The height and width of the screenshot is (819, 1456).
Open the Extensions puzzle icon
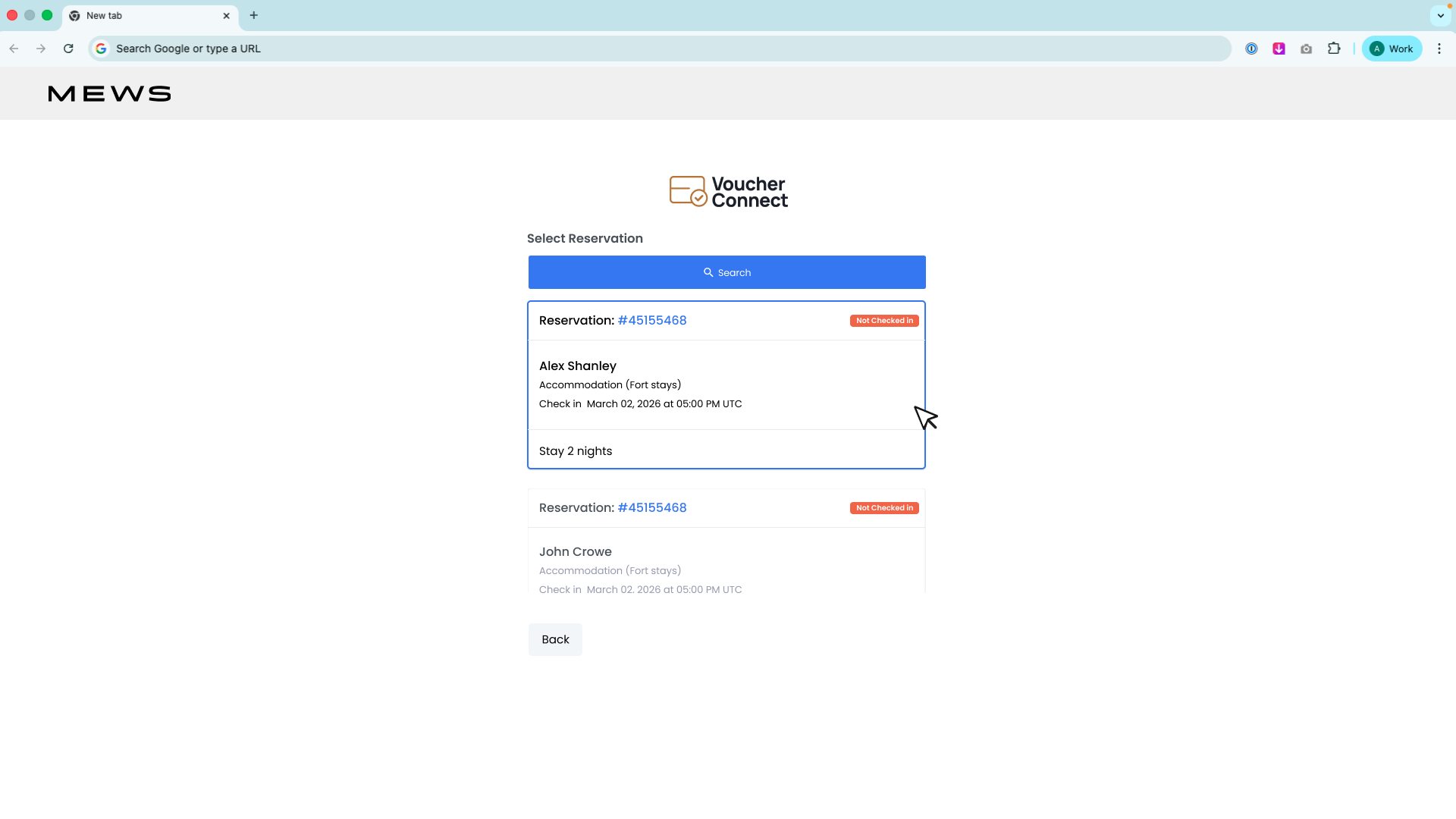pos(1334,49)
